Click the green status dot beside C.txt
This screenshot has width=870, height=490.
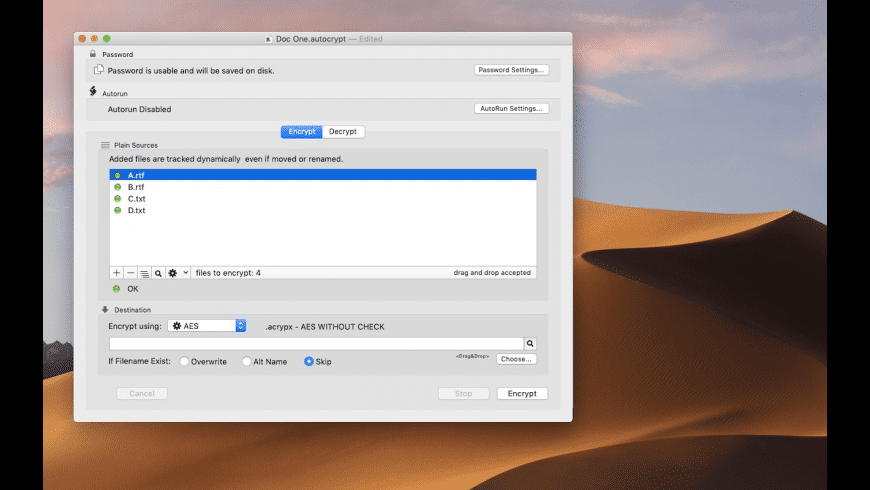[117, 199]
